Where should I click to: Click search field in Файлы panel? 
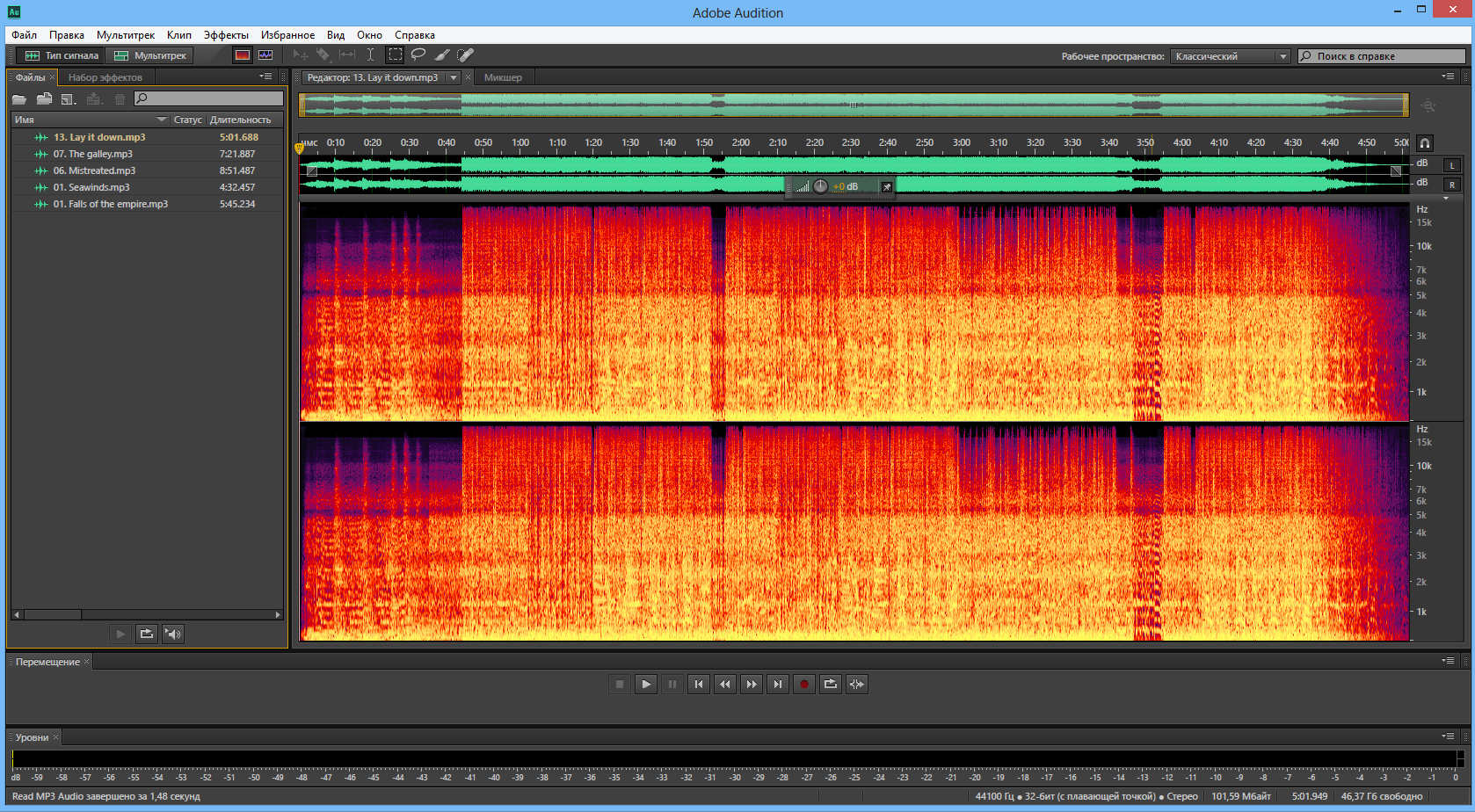click(209, 99)
